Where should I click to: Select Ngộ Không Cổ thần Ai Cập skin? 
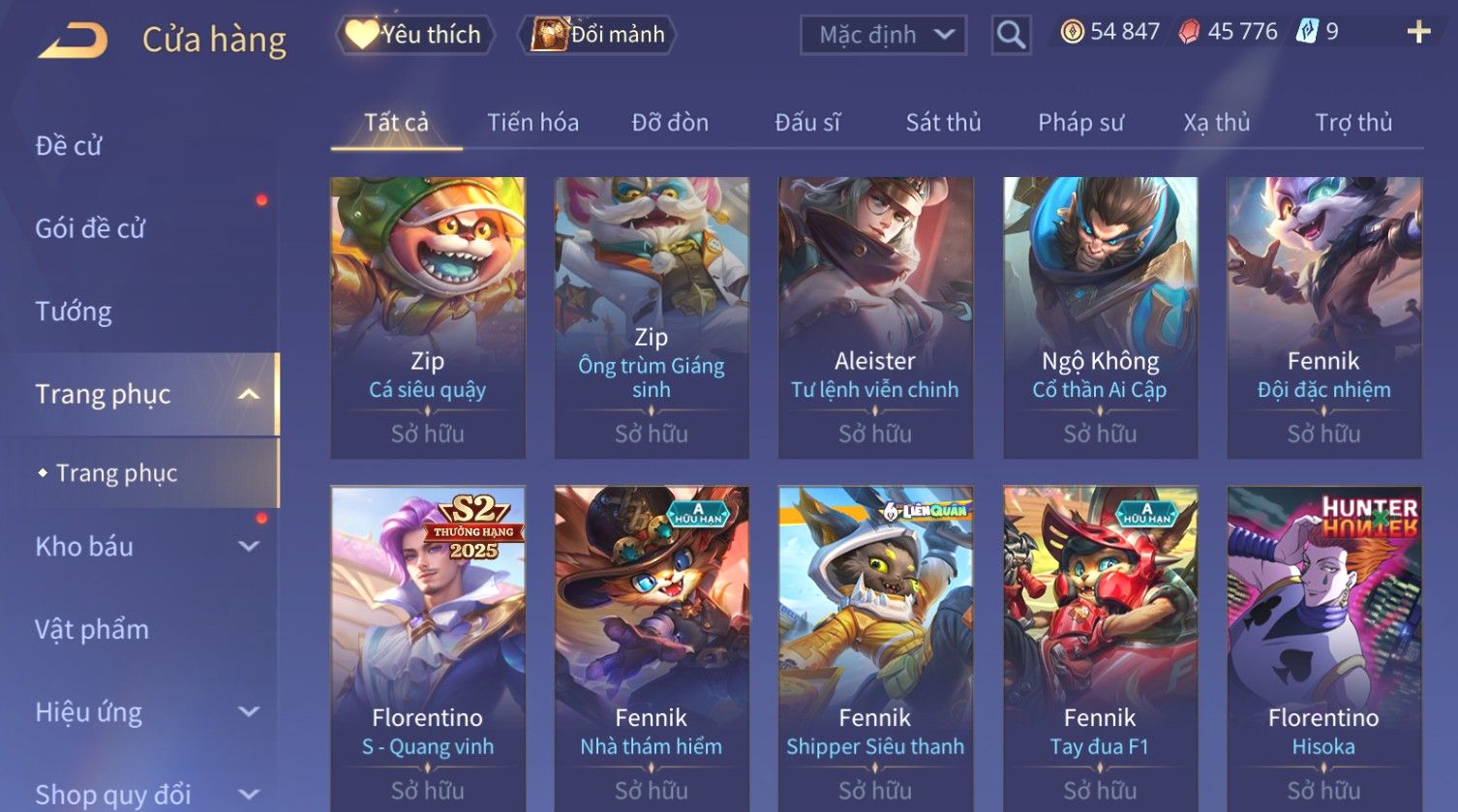(x=1100, y=317)
